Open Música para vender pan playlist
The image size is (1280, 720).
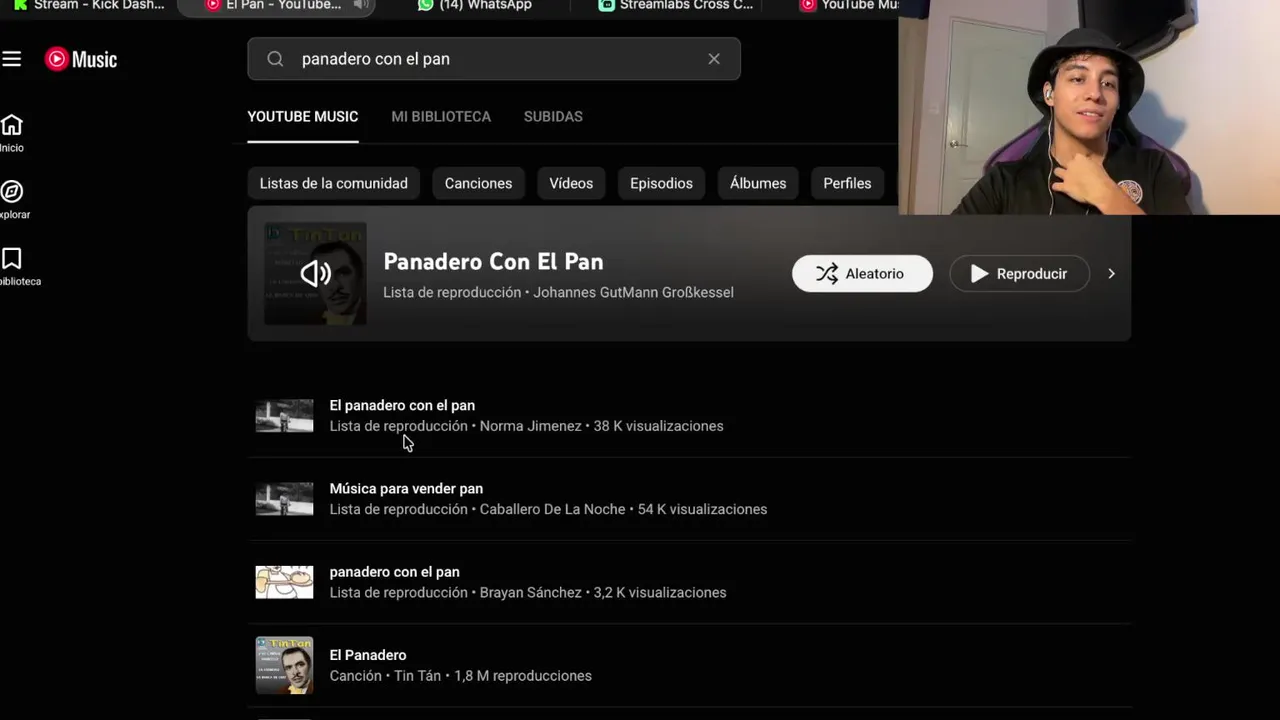click(x=406, y=488)
